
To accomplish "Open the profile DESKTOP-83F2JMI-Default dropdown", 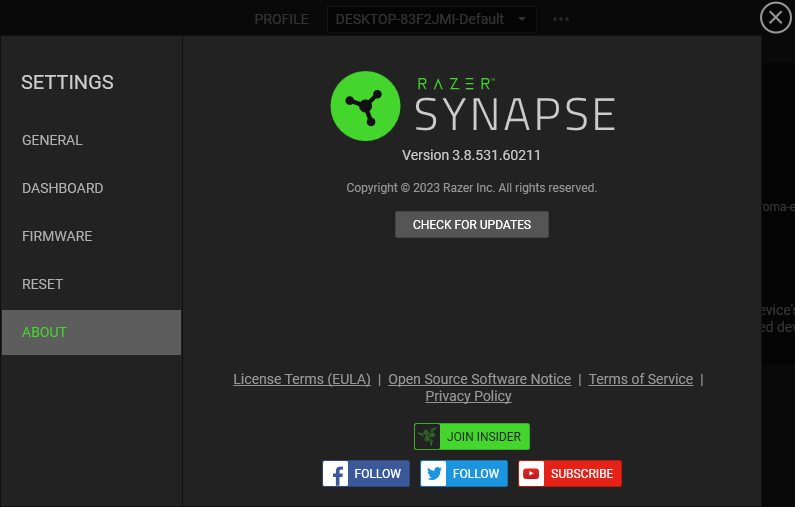I will coord(431,19).
